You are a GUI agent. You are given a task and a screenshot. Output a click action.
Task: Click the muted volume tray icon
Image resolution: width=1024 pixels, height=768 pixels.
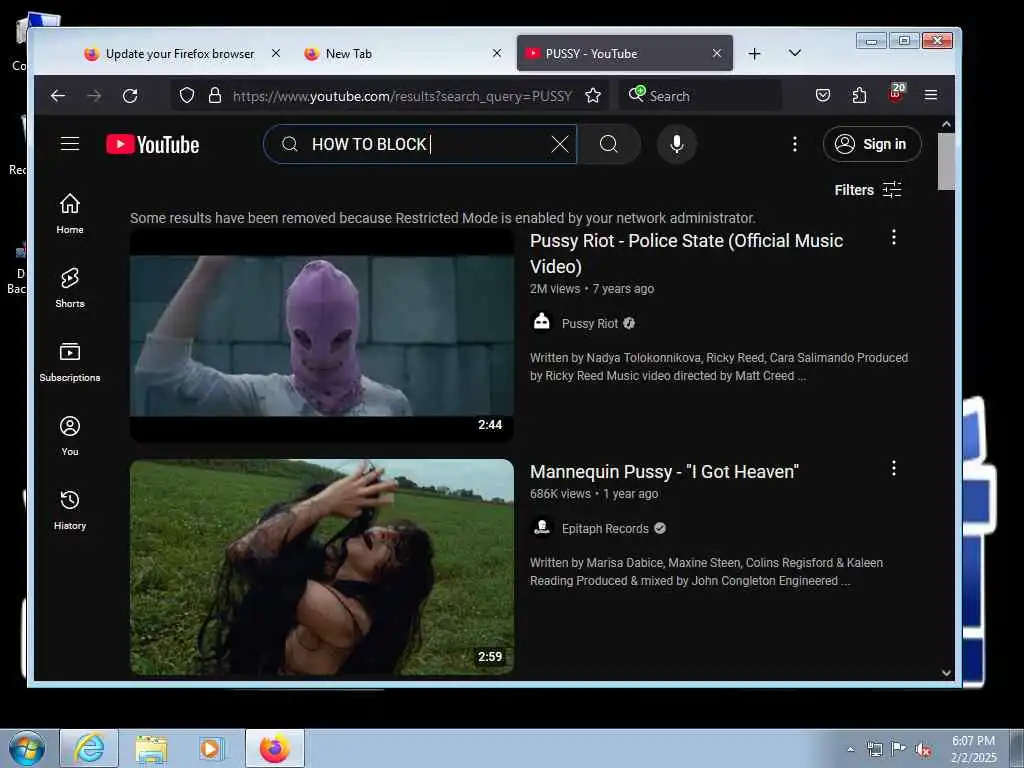[x=923, y=750]
